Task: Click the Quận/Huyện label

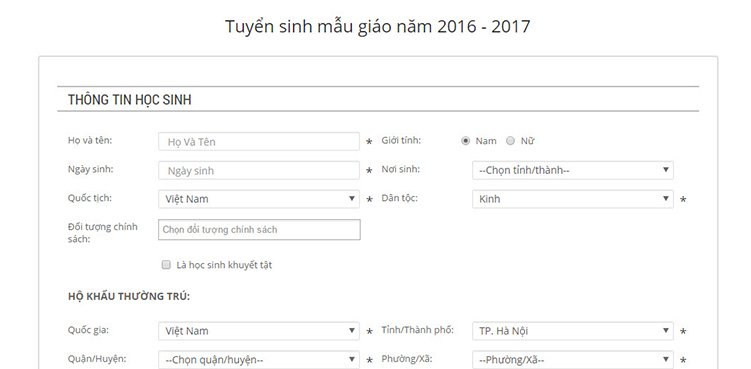Action: (97, 359)
